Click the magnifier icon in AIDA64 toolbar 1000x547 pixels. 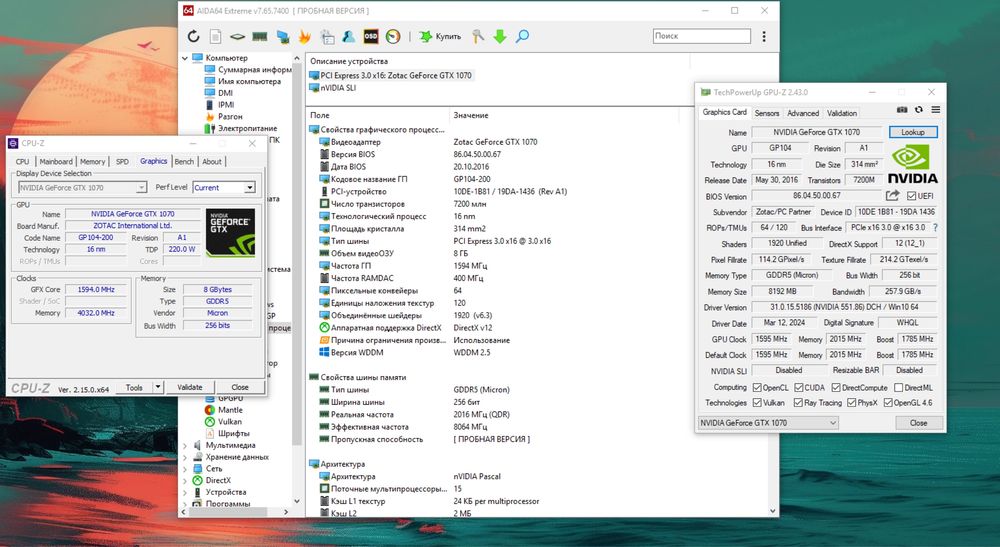coord(522,36)
